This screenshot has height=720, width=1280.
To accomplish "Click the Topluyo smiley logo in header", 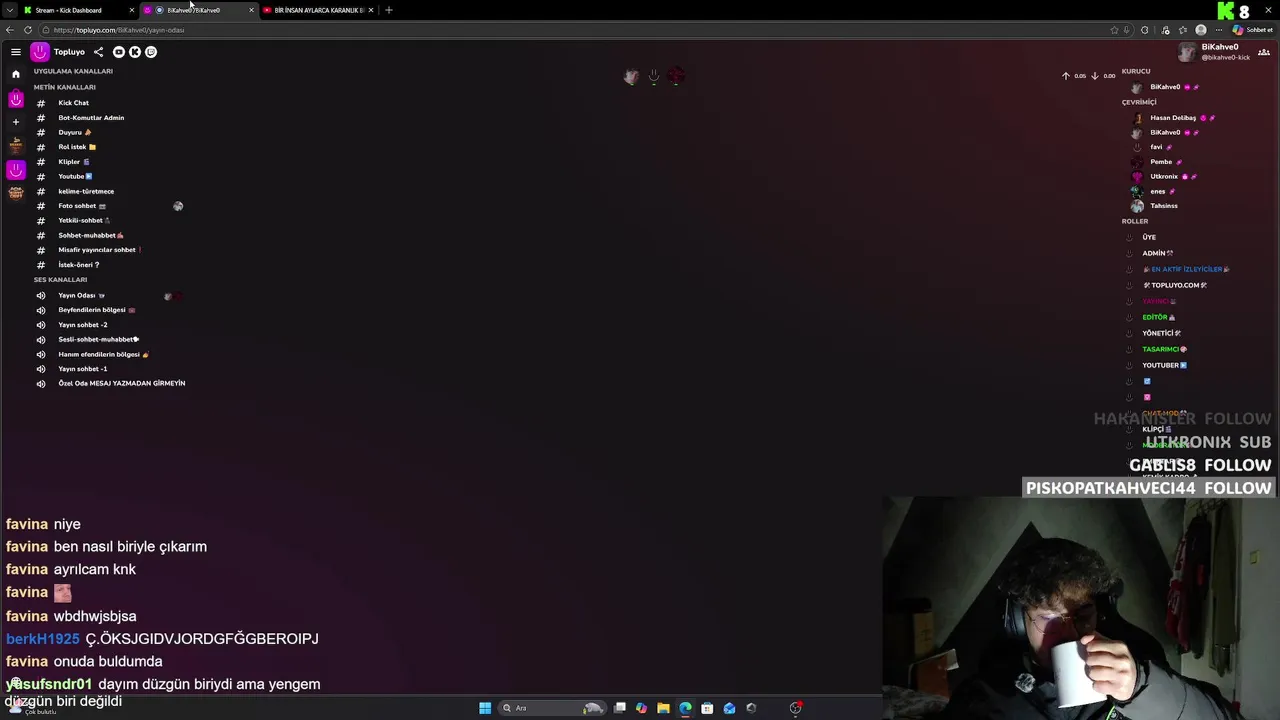I will pyautogui.click(x=40, y=52).
